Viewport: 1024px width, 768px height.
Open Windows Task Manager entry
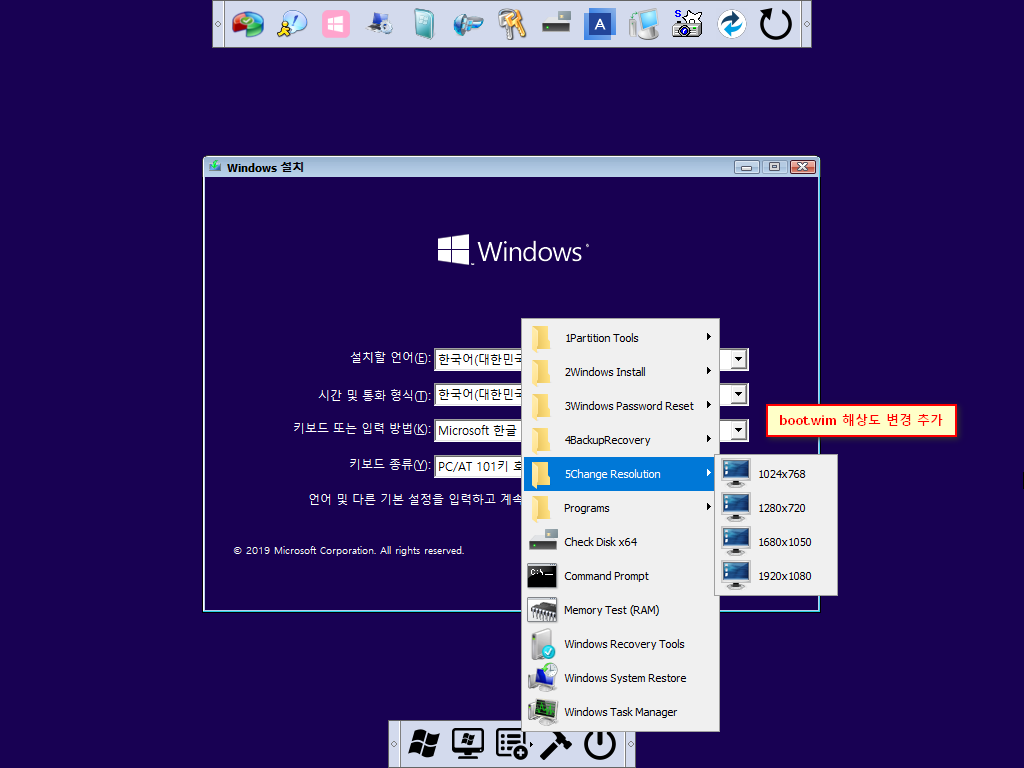621,712
